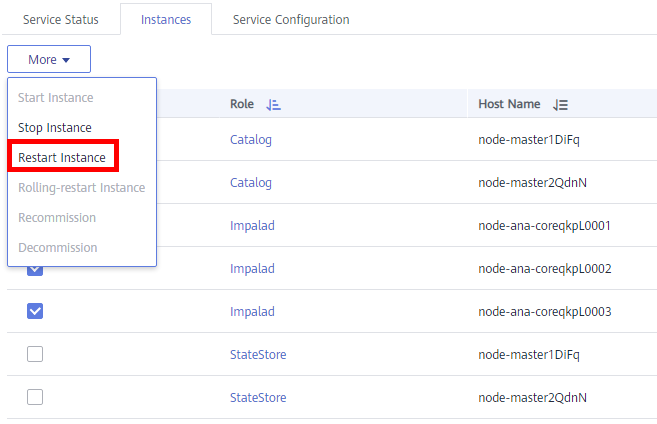Screen dimensions: 657x424
Task: Switch to the Service Status tab
Action: coord(61,20)
